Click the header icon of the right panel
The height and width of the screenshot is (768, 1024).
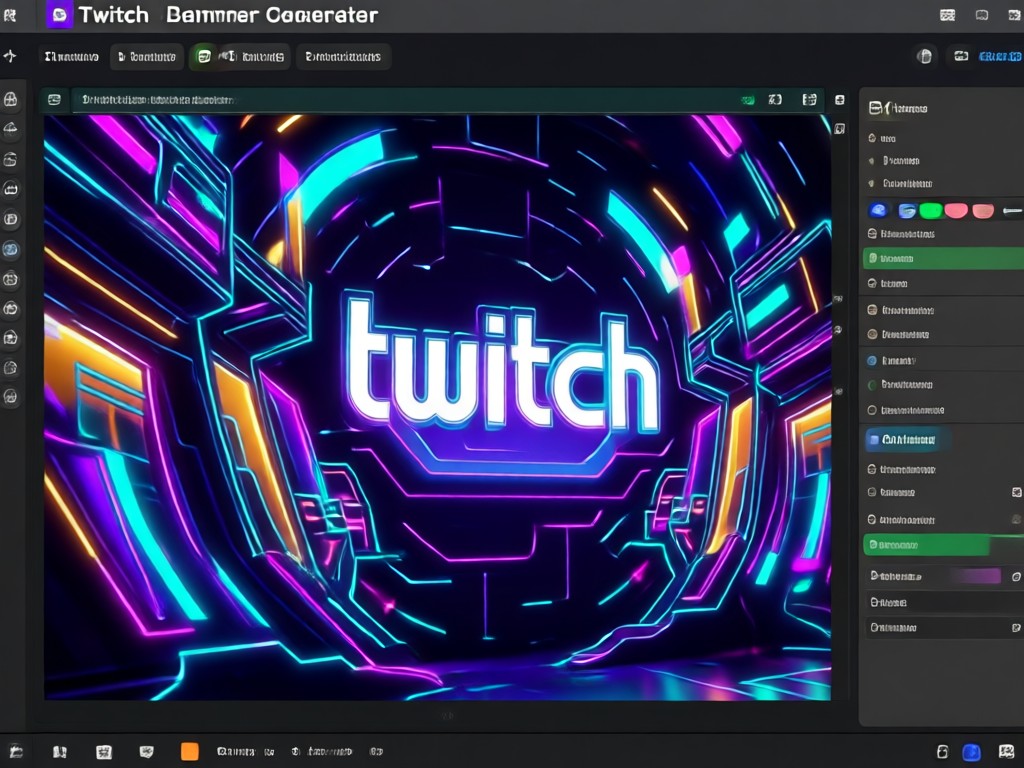point(876,108)
